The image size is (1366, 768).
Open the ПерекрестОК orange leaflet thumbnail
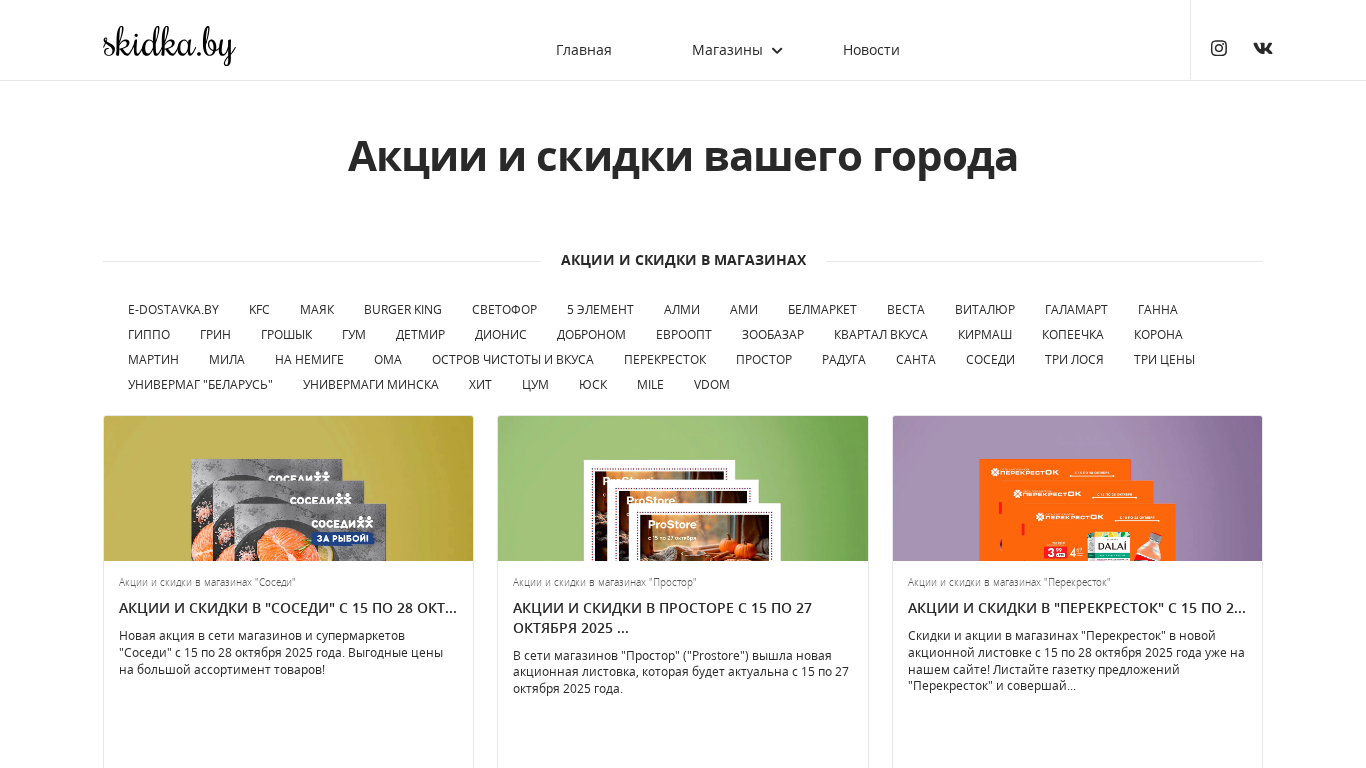(1077, 488)
